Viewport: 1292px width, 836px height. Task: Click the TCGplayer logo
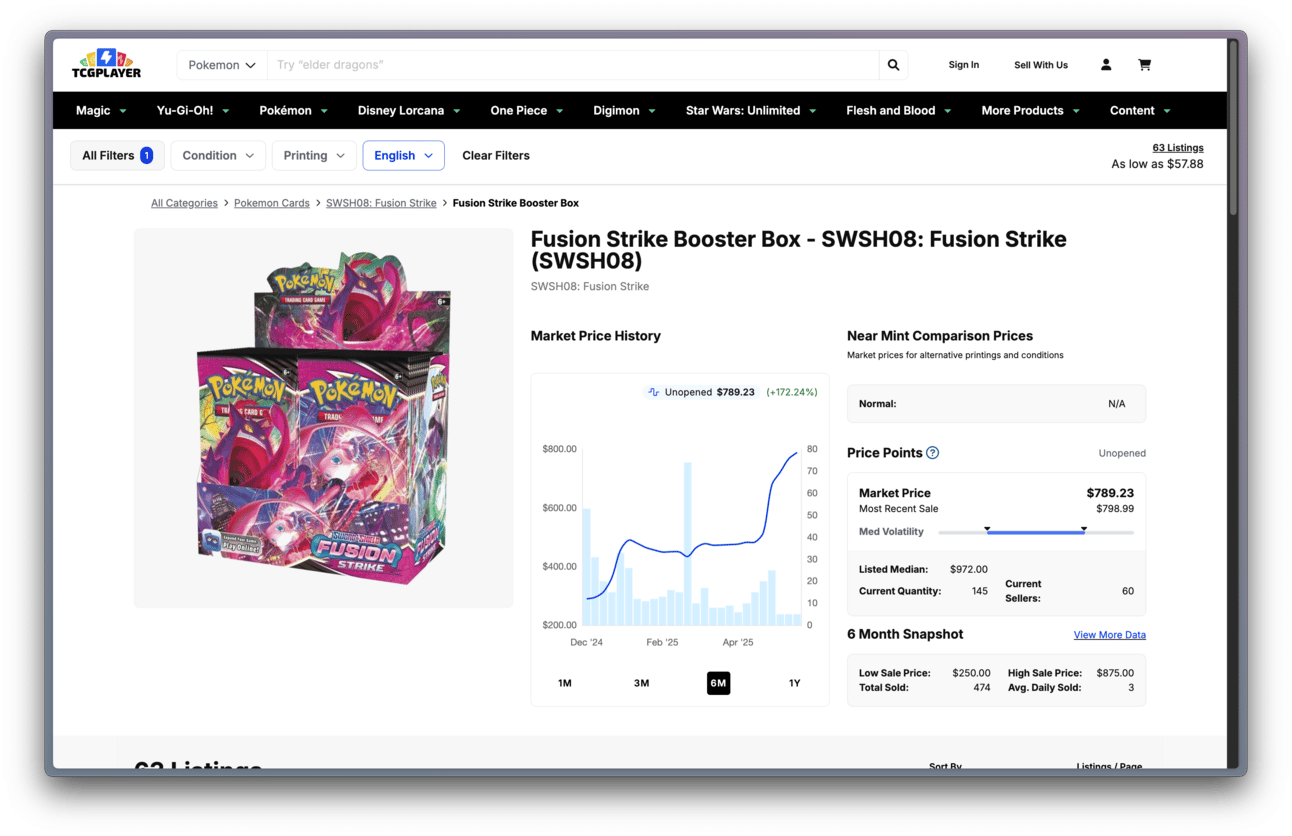coord(106,64)
